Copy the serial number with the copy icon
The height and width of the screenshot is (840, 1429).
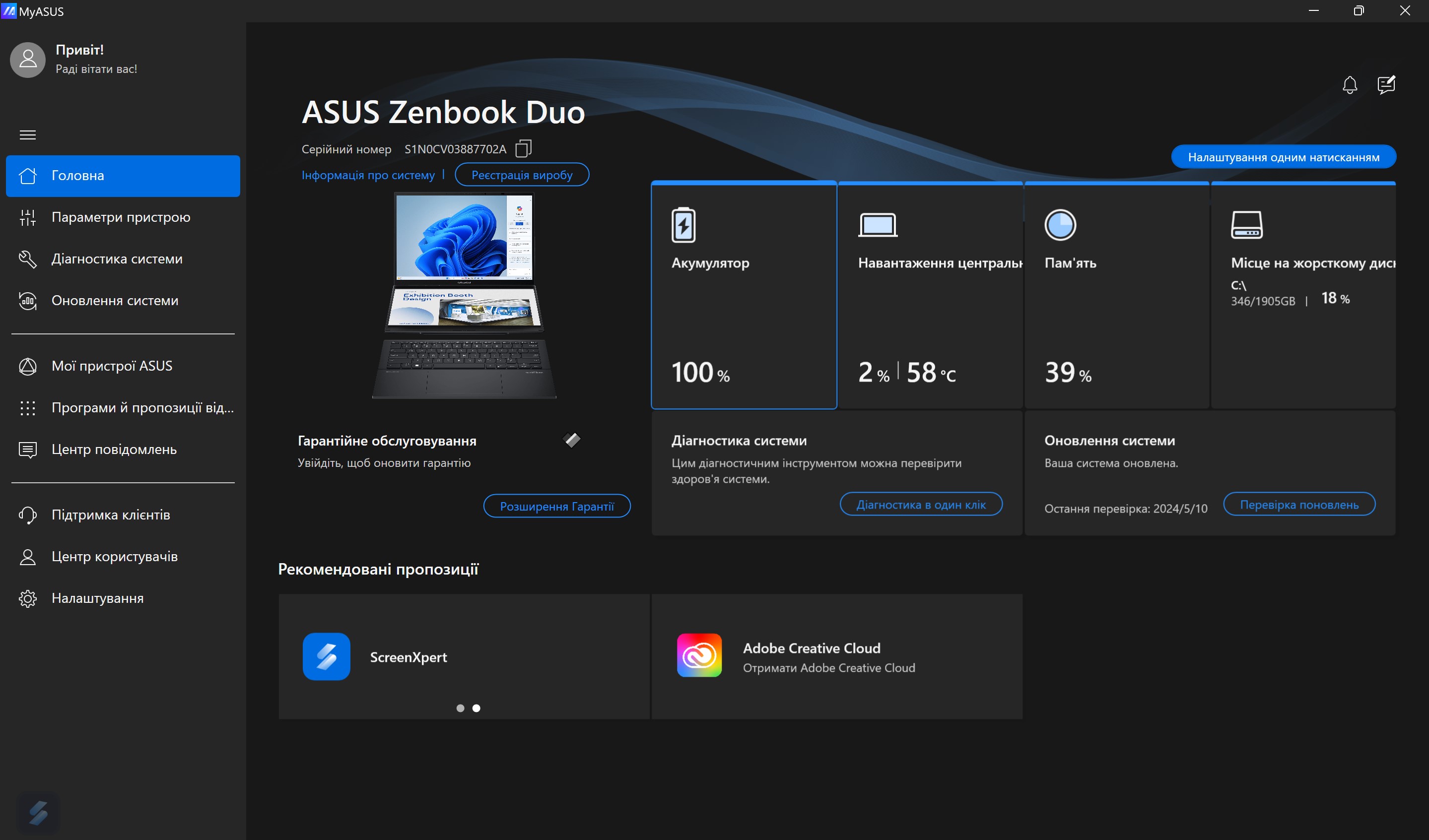pos(523,148)
